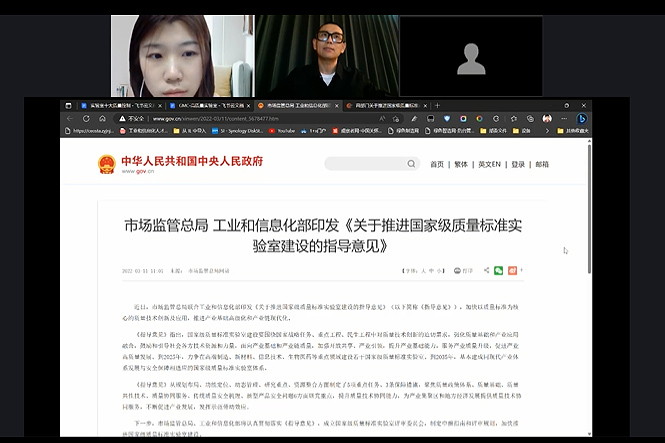The height and width of the screenshot is (443, 665).
Task: Click the address bar URL www.gov.cn
Action: coord(215,119)
